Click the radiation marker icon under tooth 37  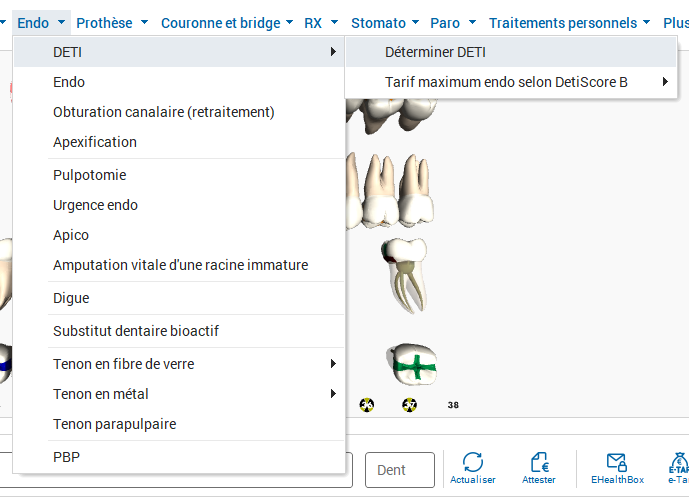pos(409,405)
